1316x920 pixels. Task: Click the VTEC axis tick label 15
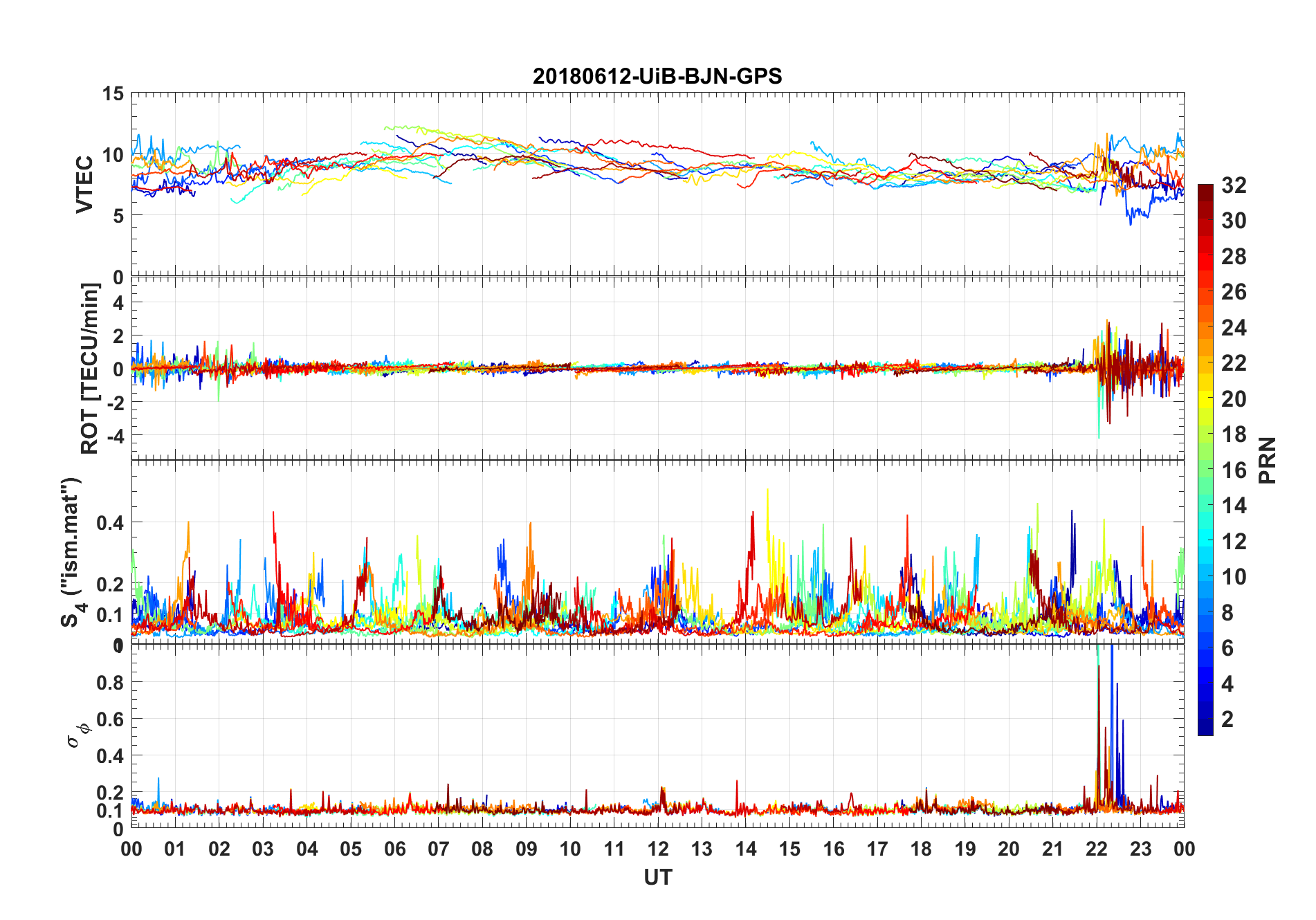[113, 94]
